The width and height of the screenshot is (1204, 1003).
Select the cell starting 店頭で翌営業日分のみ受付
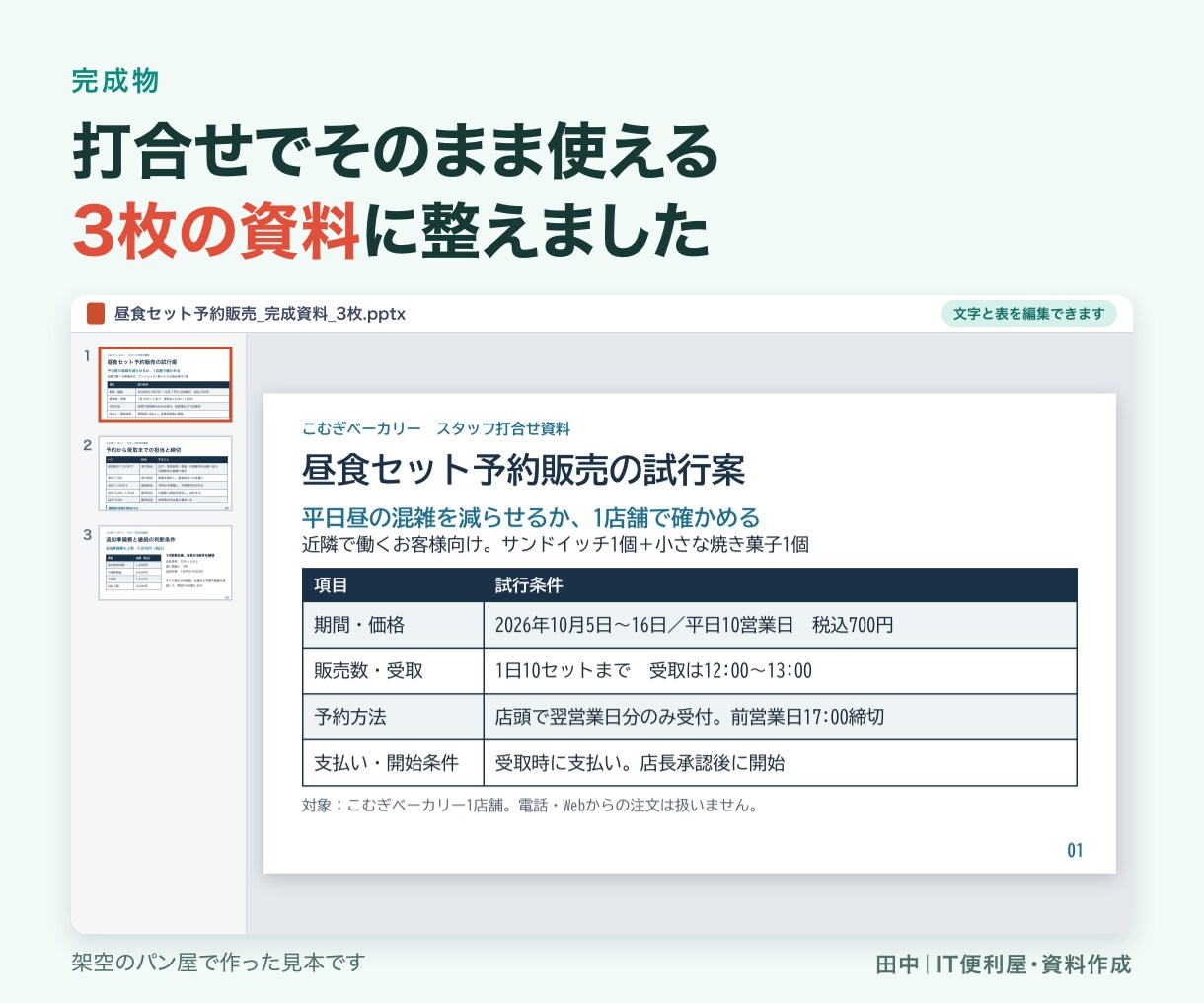pos(780,717)
